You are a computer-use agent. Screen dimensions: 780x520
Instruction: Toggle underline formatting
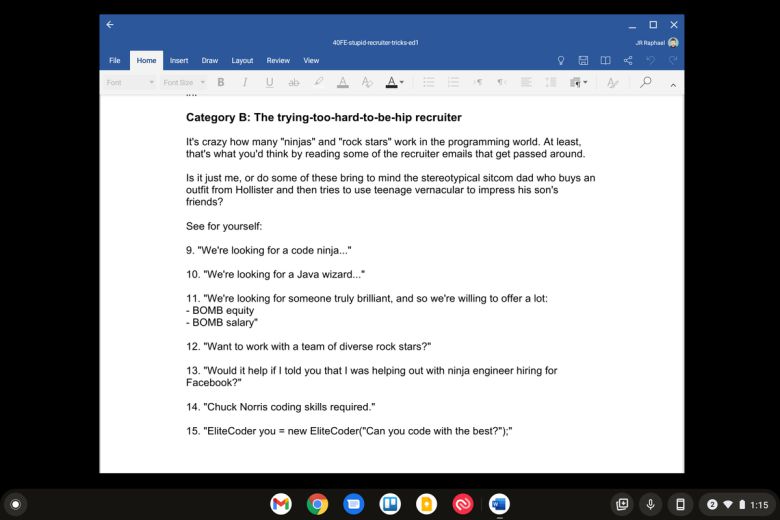point(269,82)
